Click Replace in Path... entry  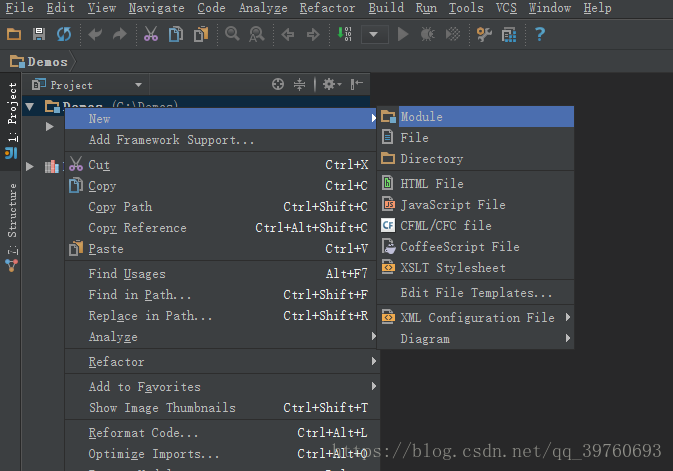click(x=221, y=316)
